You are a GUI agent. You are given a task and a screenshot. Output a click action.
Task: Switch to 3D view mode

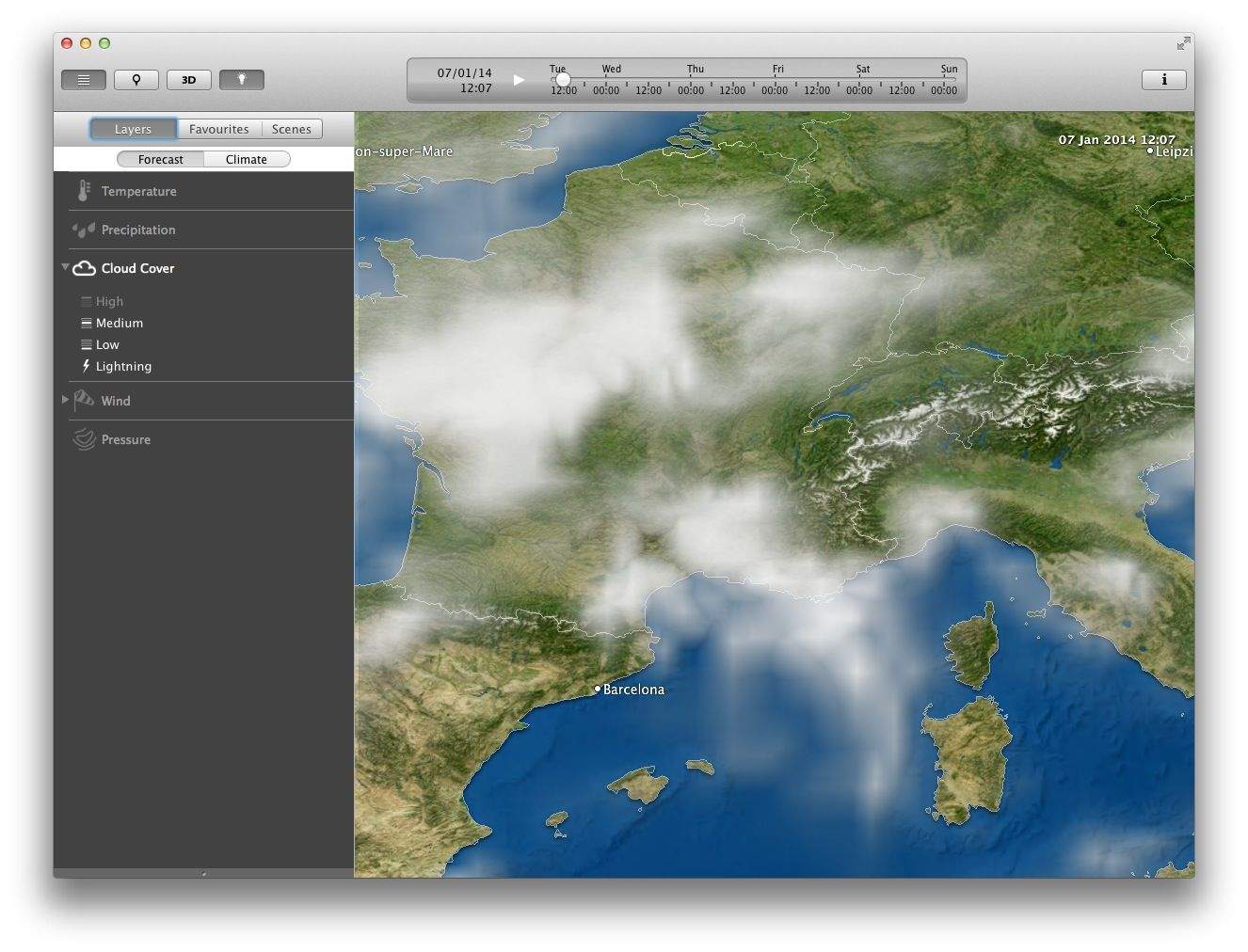tap(189, 80)
